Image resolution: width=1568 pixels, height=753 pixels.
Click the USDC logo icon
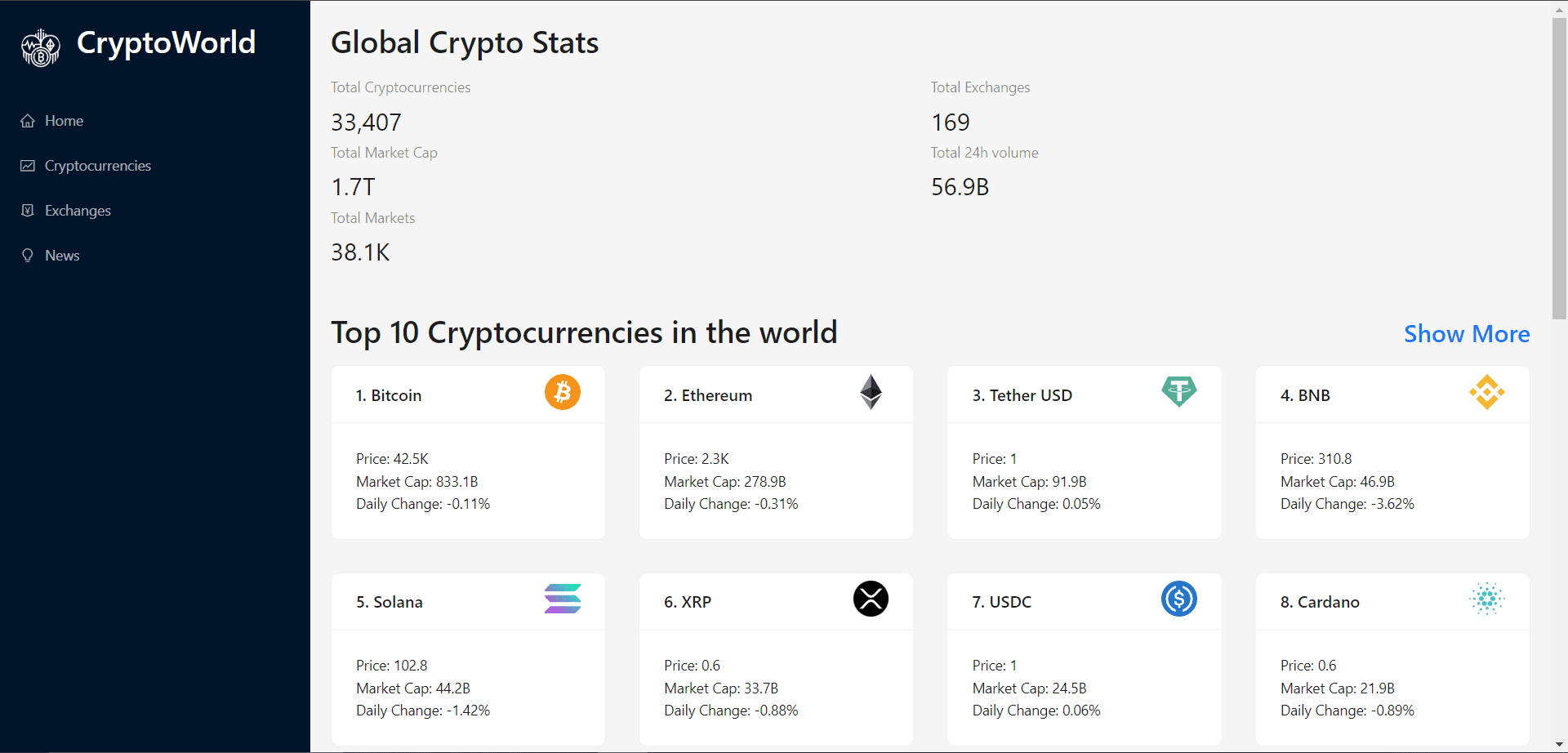[1178, 599]
